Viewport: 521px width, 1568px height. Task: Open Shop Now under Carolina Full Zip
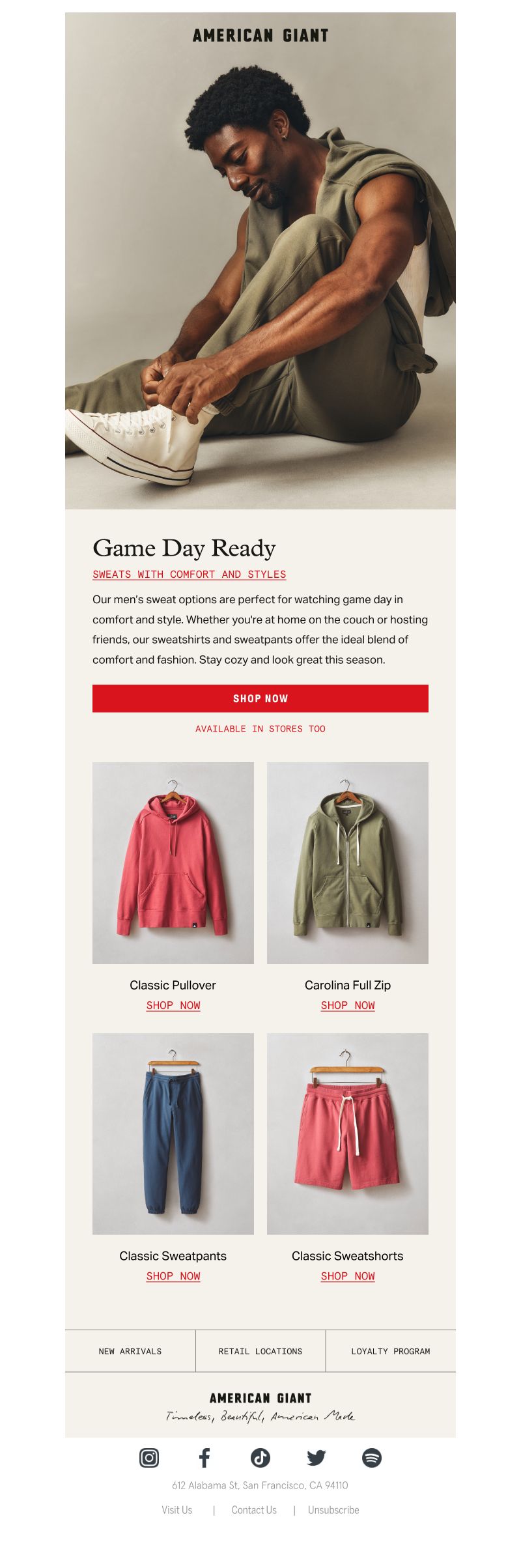pyautogui.click(x=348, y=1005)
